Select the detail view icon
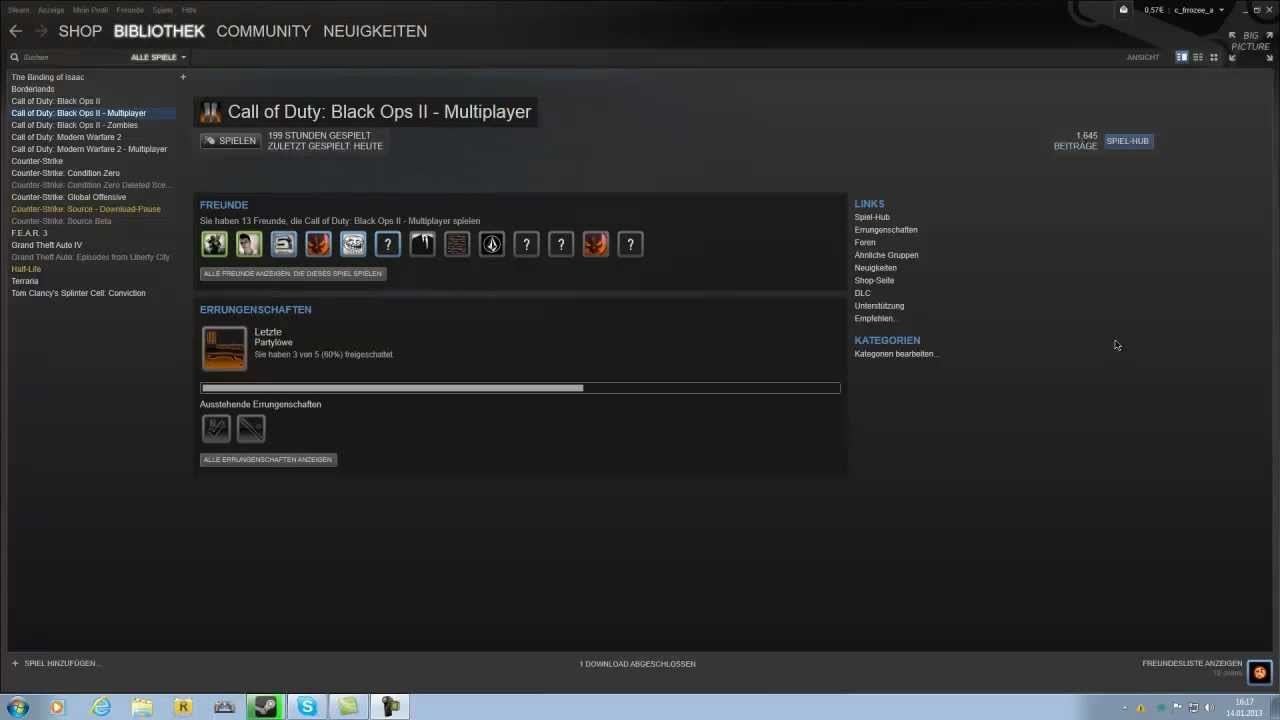The width and height of the screenshot is (1280, 720). click(x=1181, y=57)
